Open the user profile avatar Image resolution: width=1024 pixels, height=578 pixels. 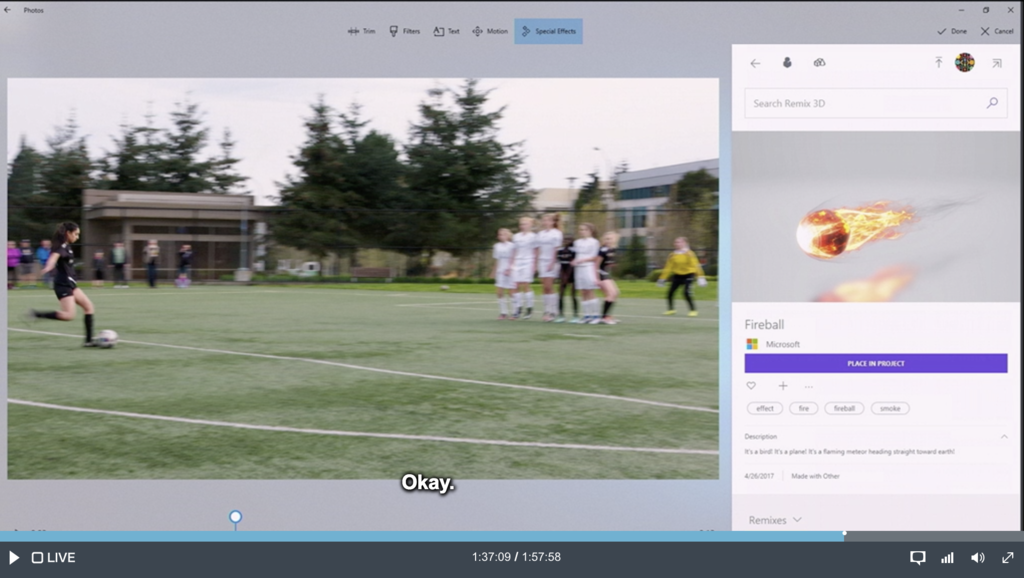pyautogui.click(x=964, y=63)
